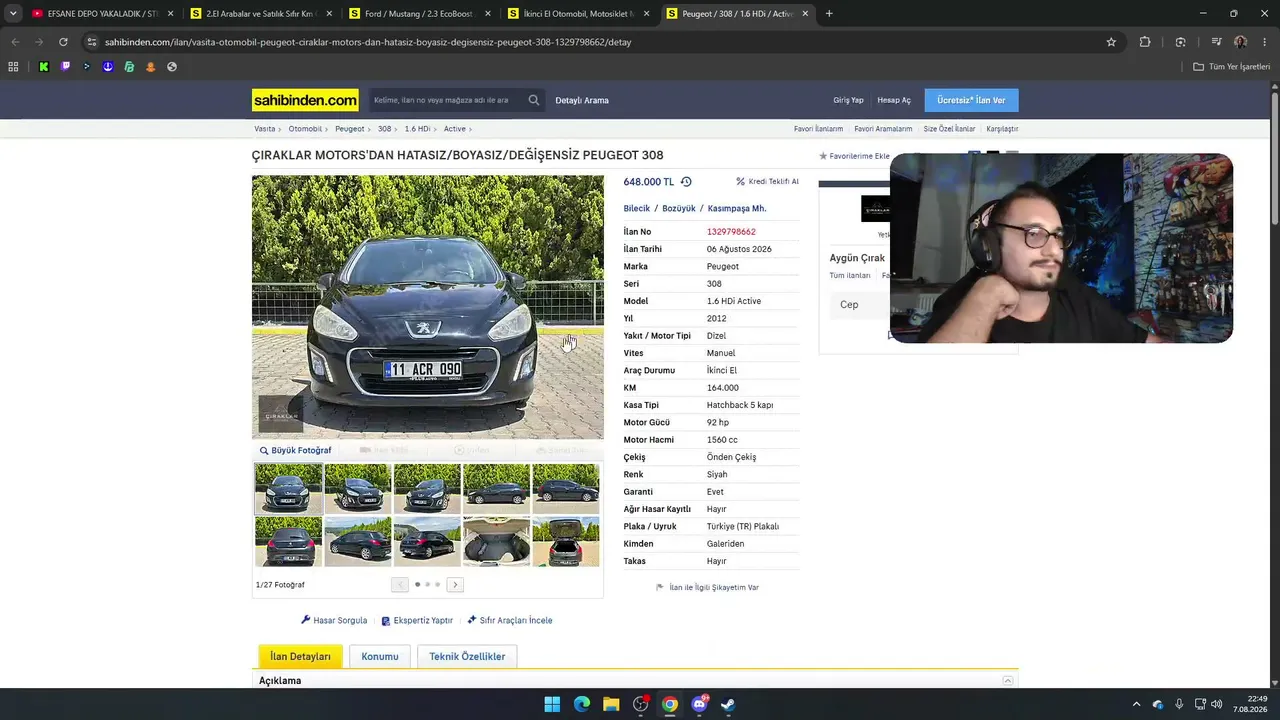The width and height of the screenshot is (1280, 720).
Task: Open the Chrome tab search dropdown
Action: coord(13,14)
